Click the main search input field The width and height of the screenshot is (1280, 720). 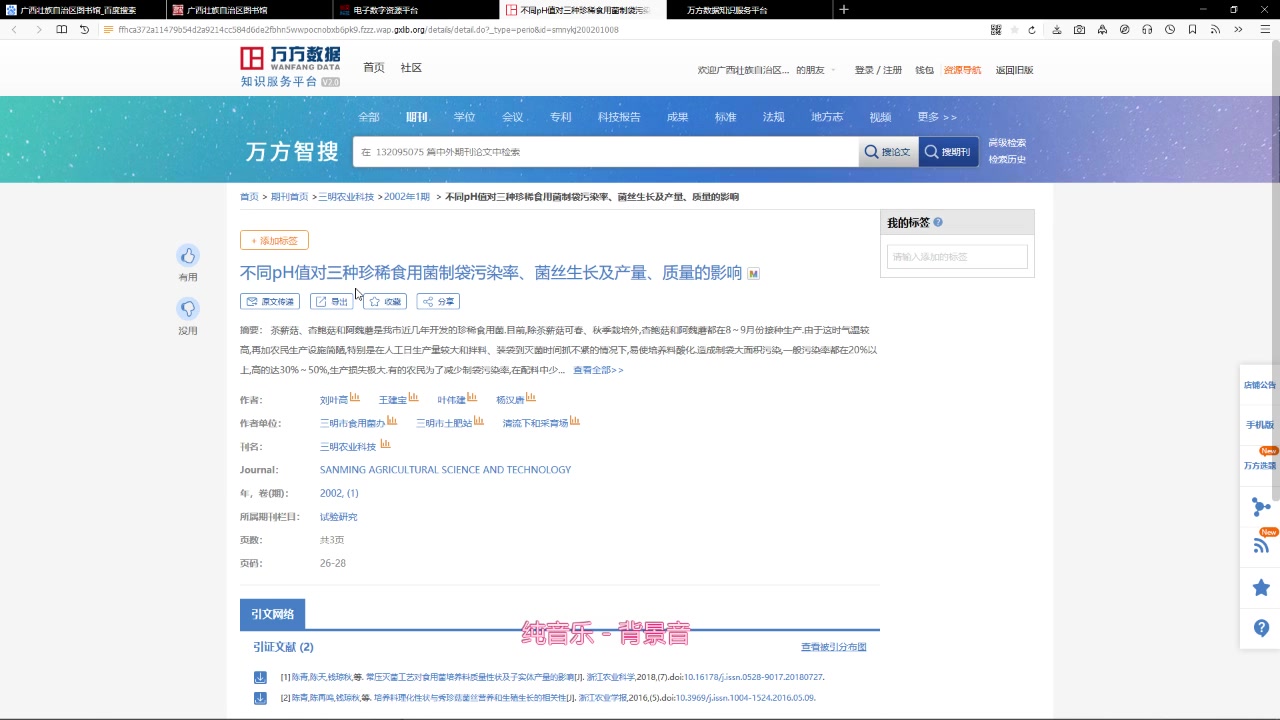click(x=605, y=152)
